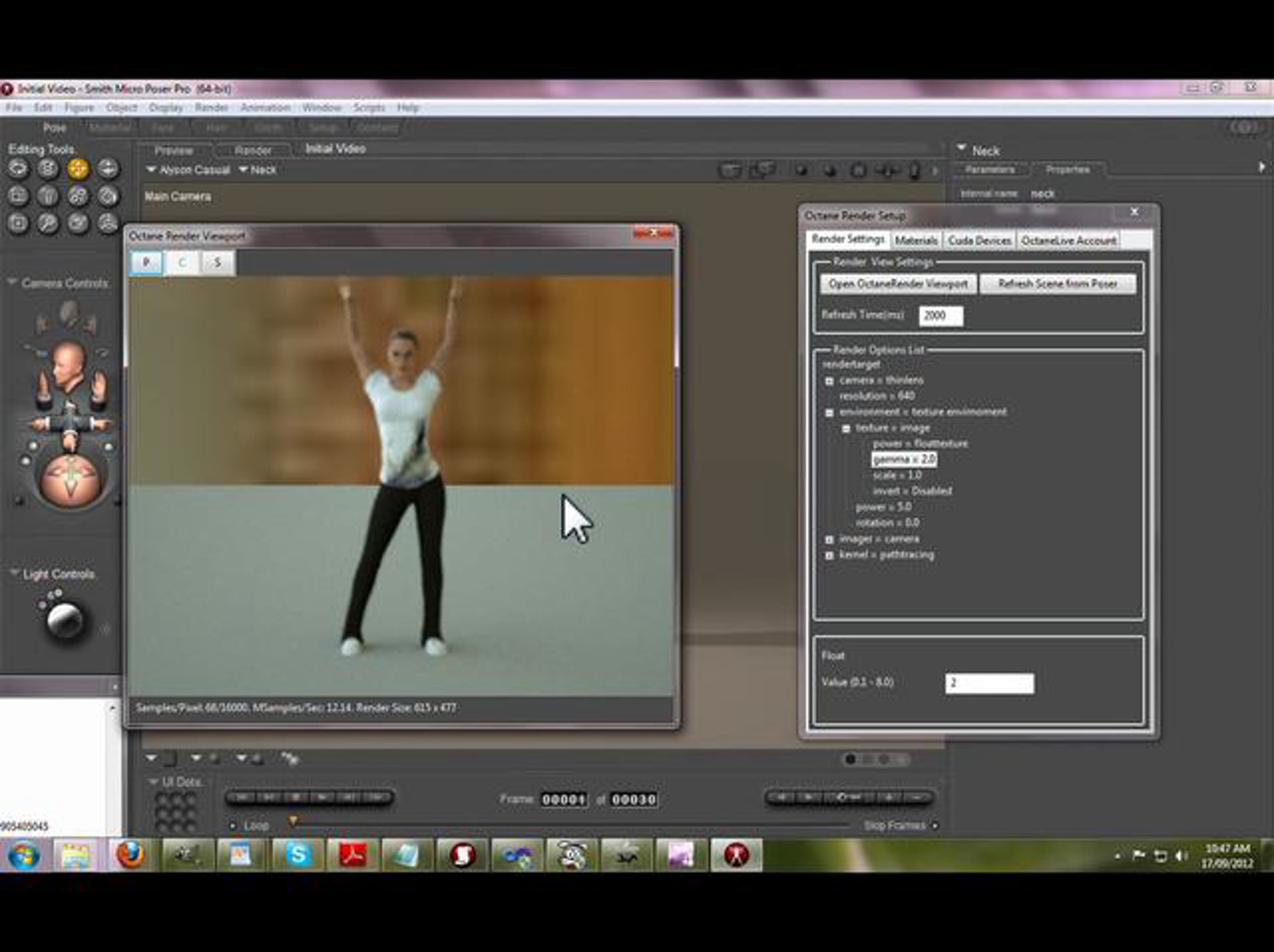1274x952 pixels.
Task: Select the Chain Break editing tool
Action: pyautogui.click(x=78, y=196)
